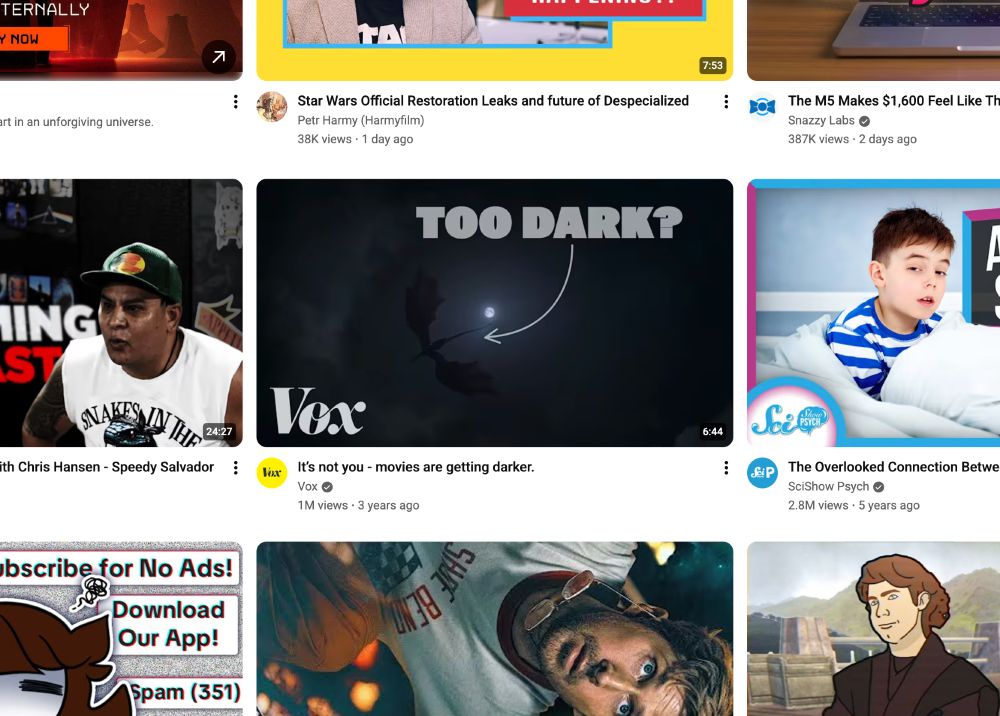Click "2.8M views · 5 years ago" text
Screen dimensions: 1000x716
(x=853, y=505)
